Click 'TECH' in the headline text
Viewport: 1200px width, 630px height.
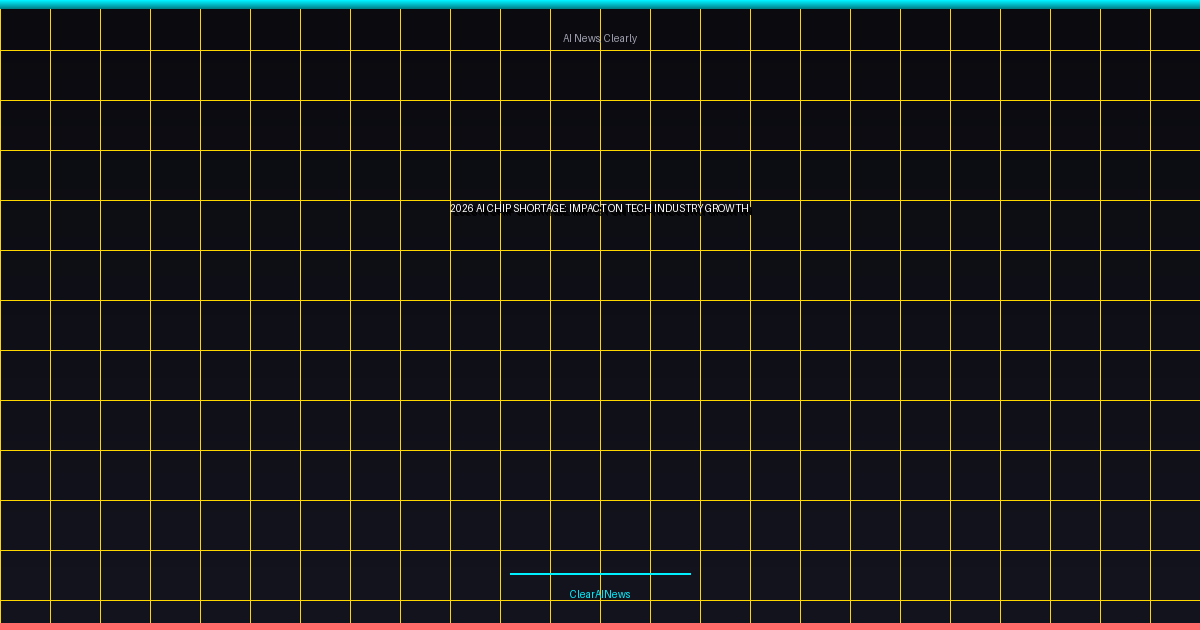pyautogui.click(x=638, y=208)
